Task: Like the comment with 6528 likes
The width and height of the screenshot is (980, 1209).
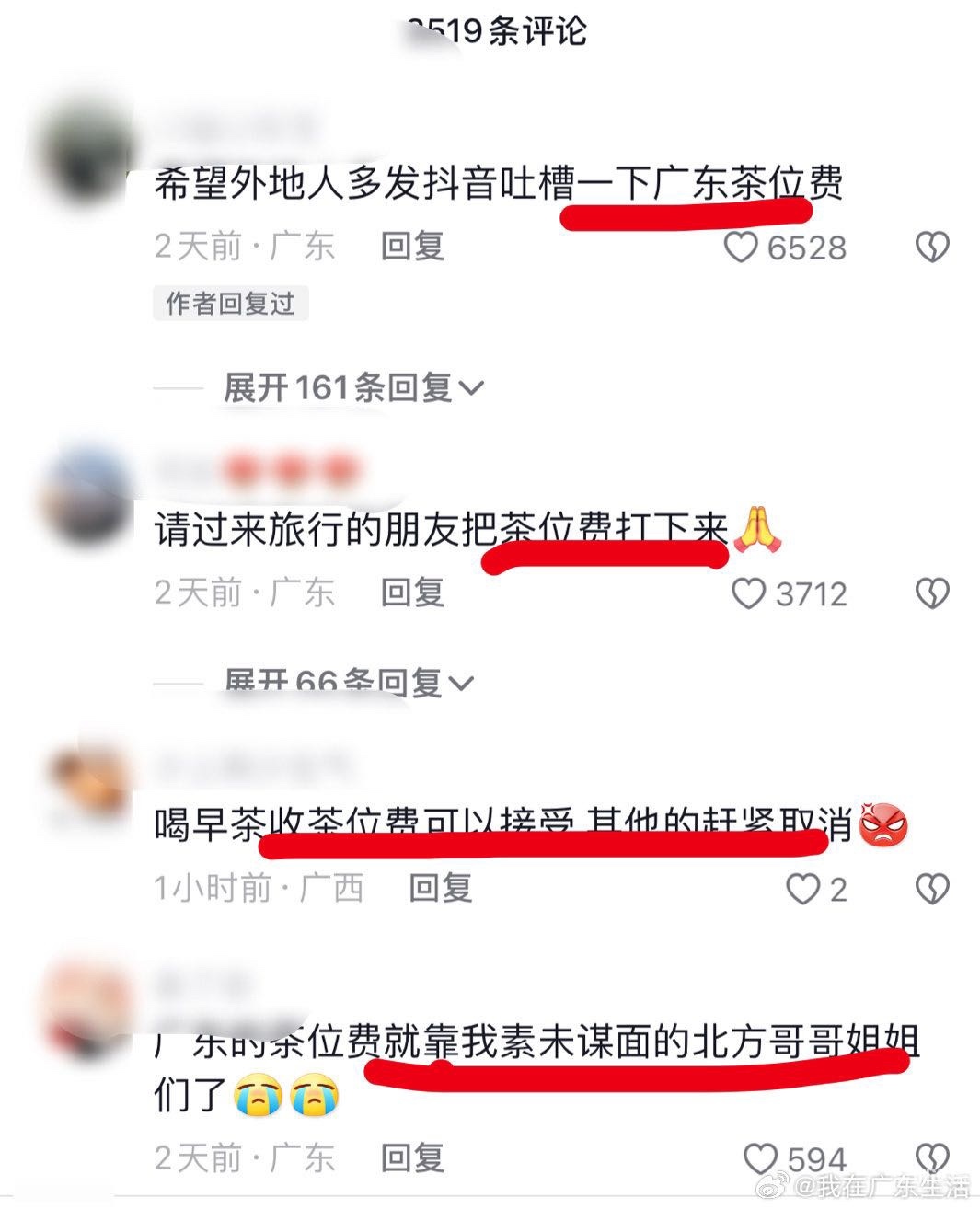Action: click(741, 247)
